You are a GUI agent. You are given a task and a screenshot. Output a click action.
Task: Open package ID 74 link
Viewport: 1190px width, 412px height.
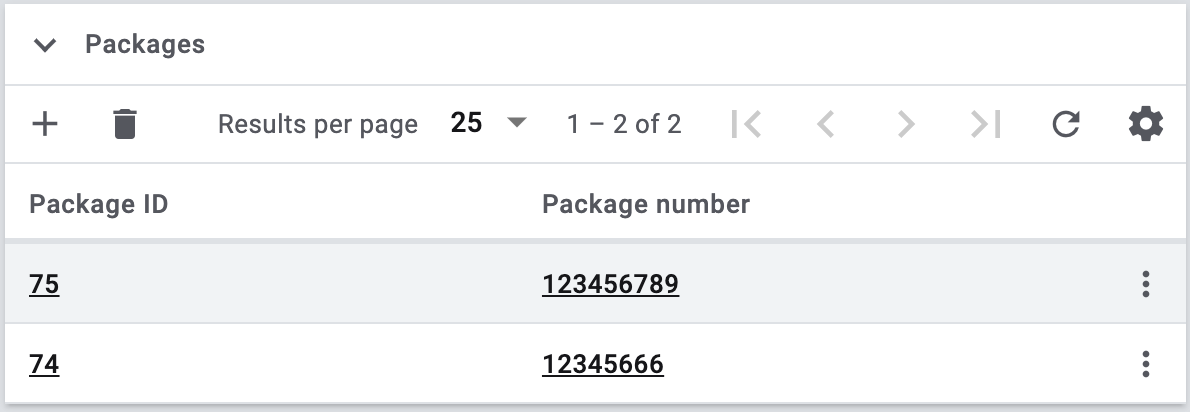click(x=44, y=365)
